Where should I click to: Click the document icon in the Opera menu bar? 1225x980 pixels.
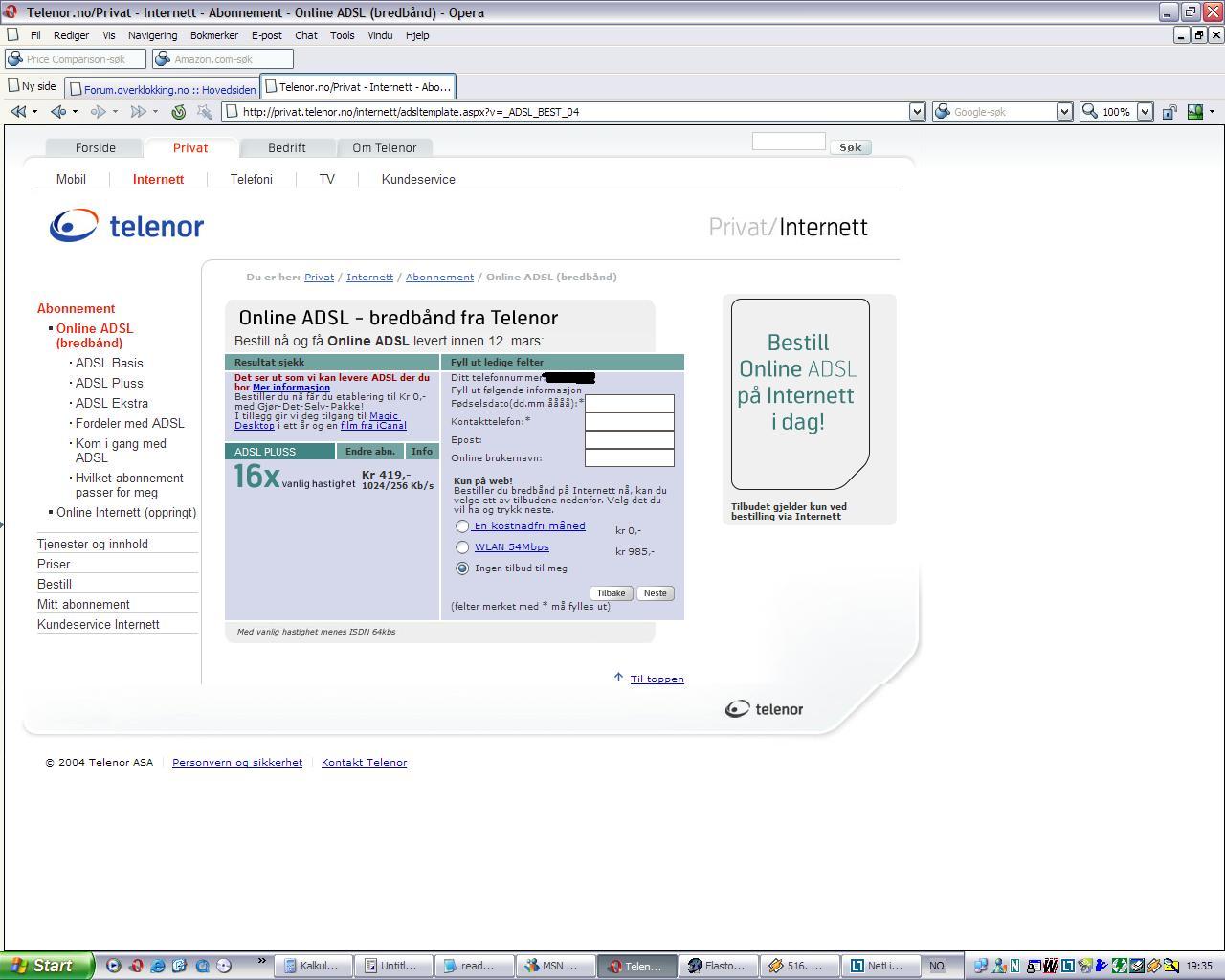[13, 35]
